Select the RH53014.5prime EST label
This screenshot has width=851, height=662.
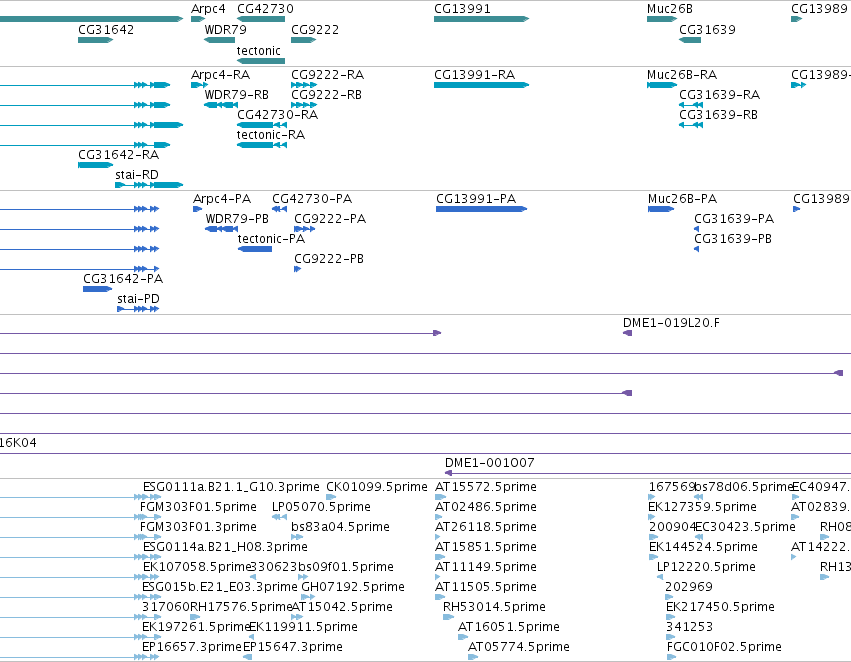(494, 608)
